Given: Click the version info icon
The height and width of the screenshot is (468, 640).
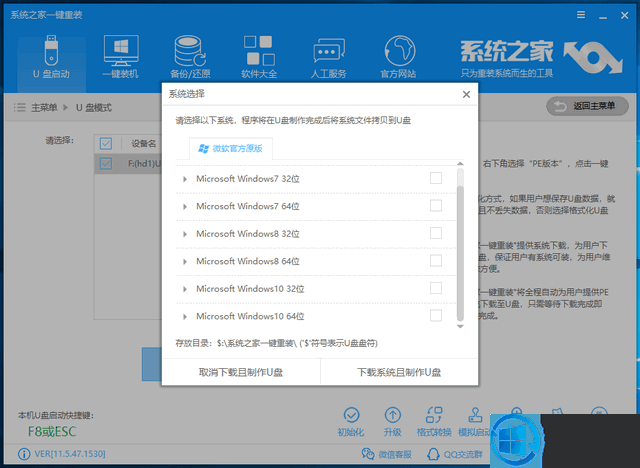Looking at the screenshot, I should 24,454.
